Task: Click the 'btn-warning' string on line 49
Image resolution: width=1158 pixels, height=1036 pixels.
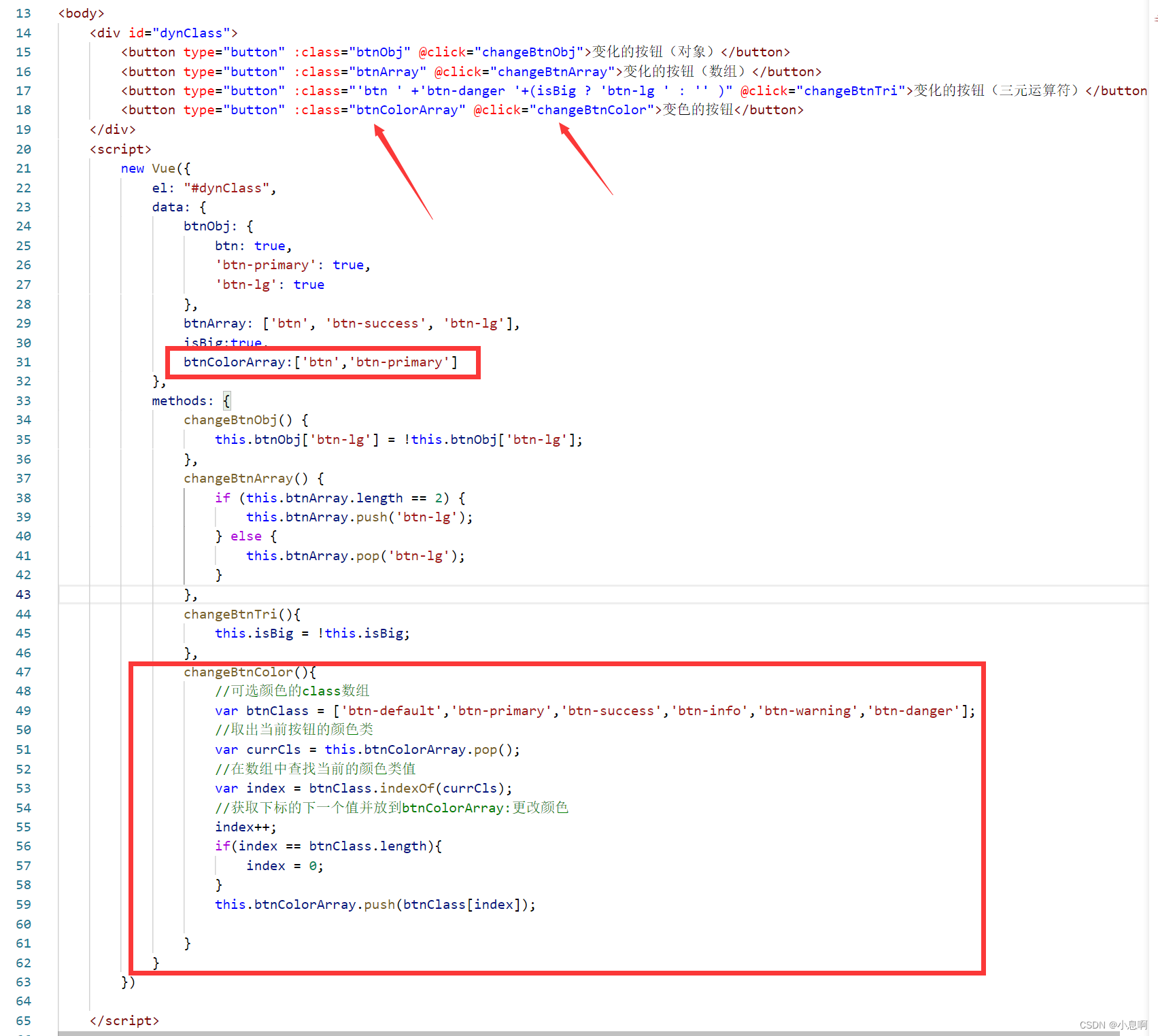Action: (x=808, y=710)
